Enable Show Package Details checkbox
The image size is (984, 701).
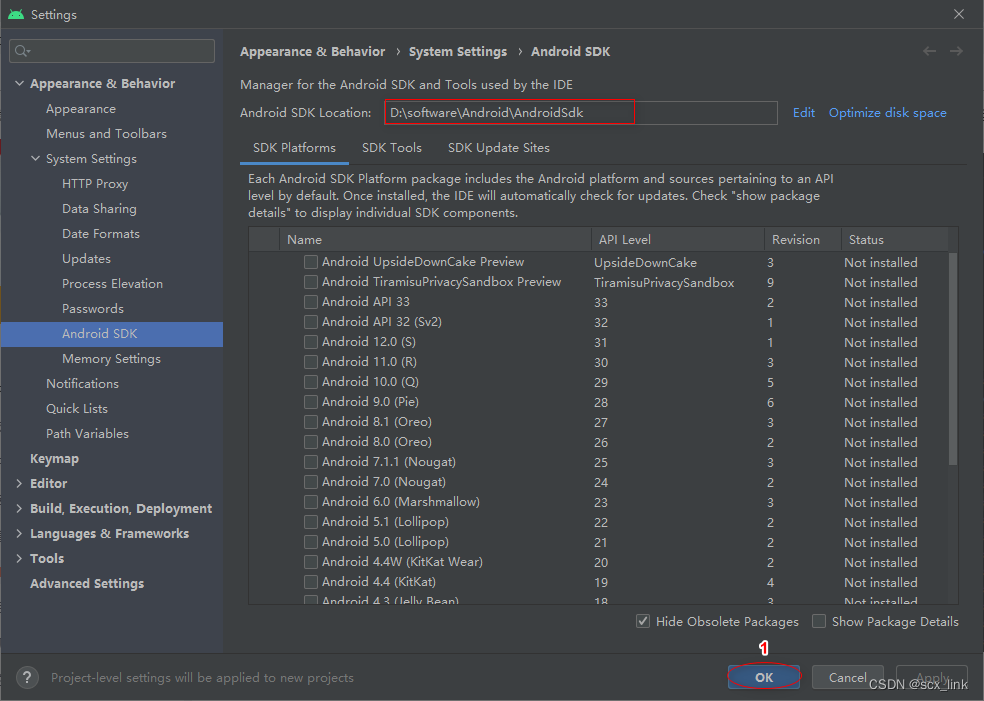pos(818,621)
